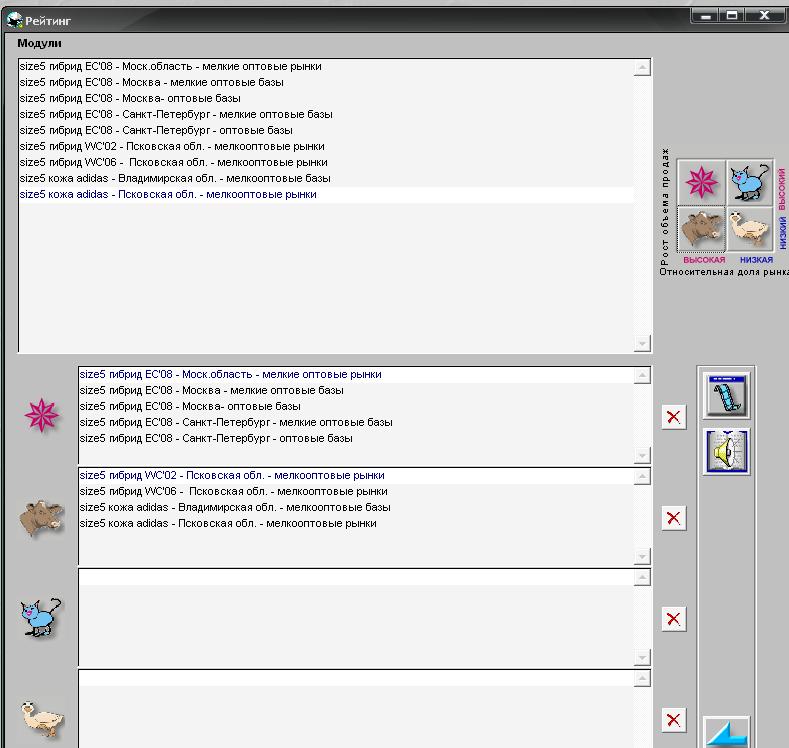Select 'WC'06 - Псковская обл.' in cow list
The height and width of the screenshot is (748, 789).
[x=356, y=491]
